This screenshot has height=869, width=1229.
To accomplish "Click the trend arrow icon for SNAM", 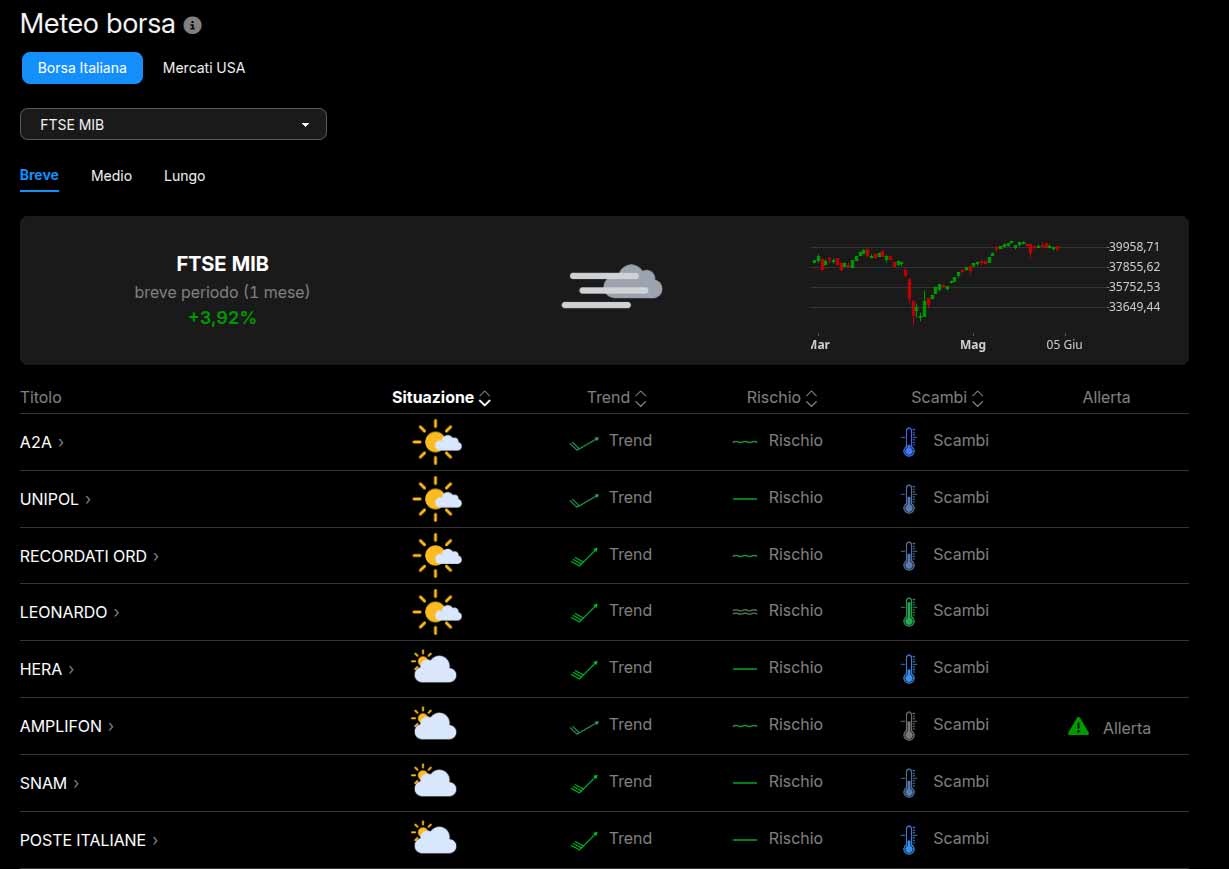I will 584,783.
